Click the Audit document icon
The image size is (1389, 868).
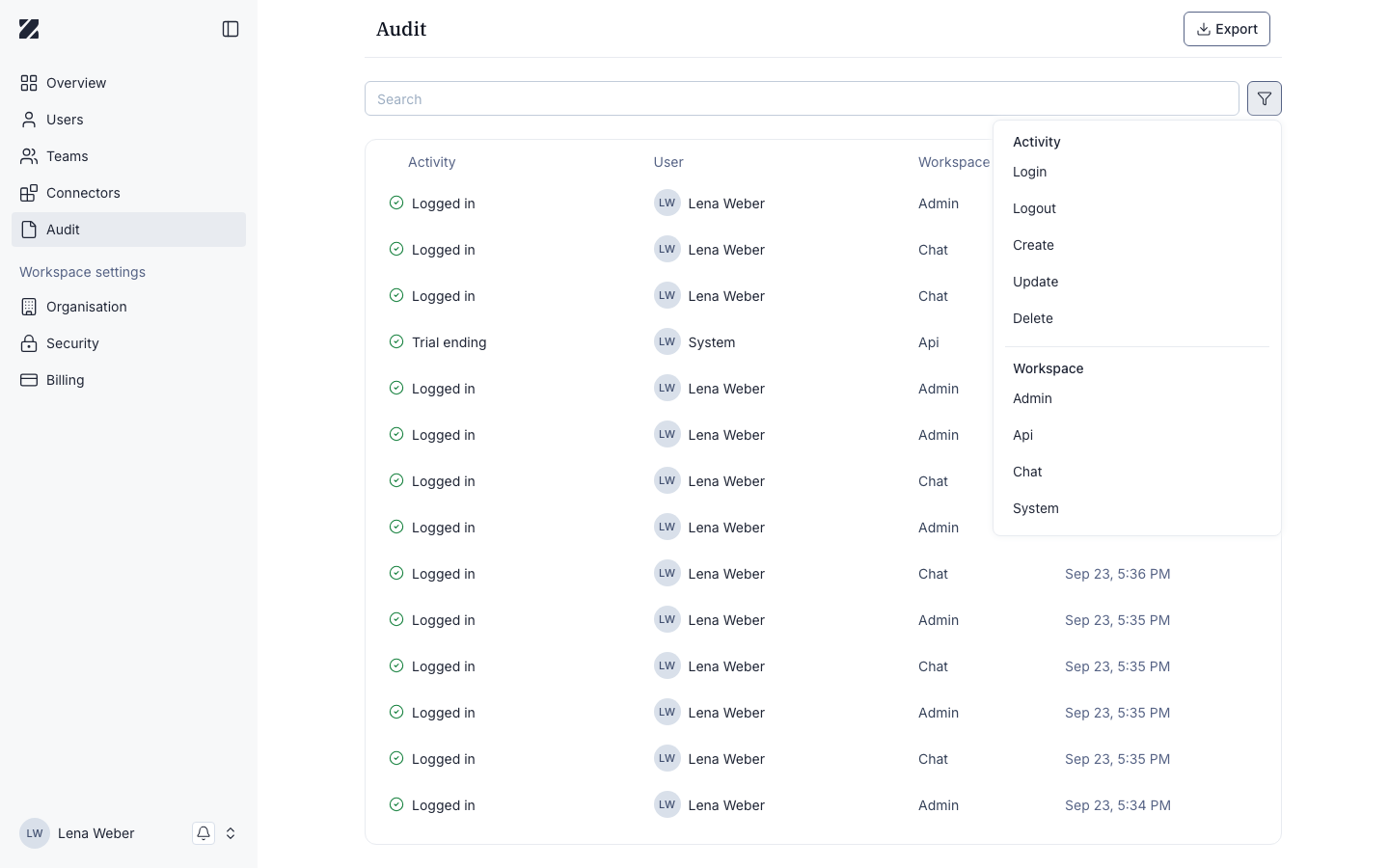pos(29,230)
